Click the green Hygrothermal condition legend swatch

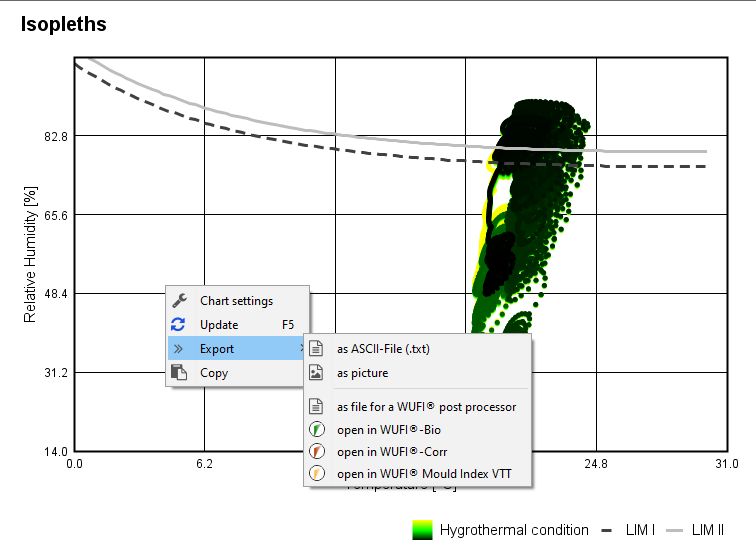click(x=423, y=530)
